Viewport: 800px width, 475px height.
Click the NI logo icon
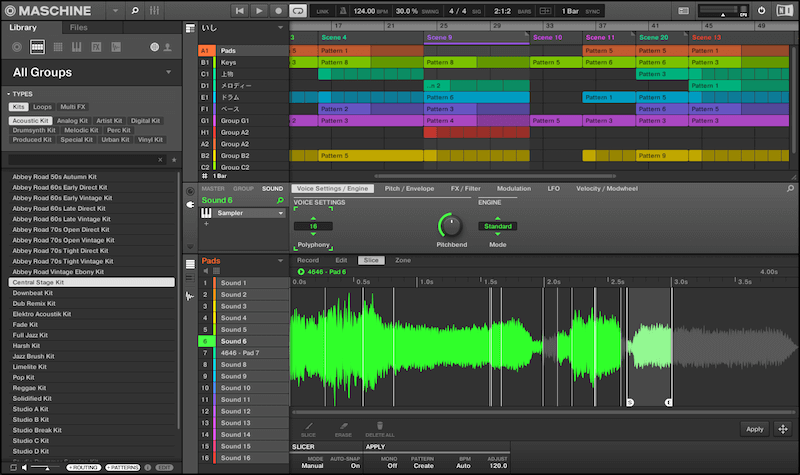(x=784, y=11)
